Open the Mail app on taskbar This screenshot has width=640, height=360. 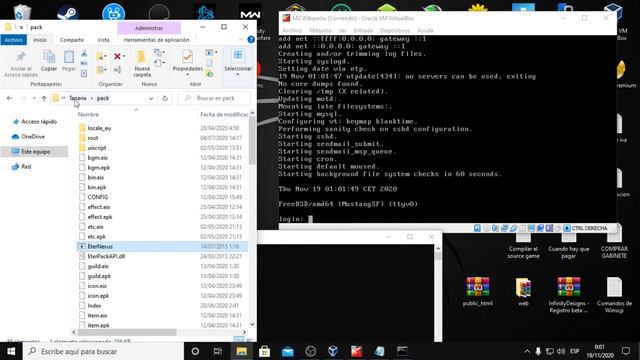point(288,351)
